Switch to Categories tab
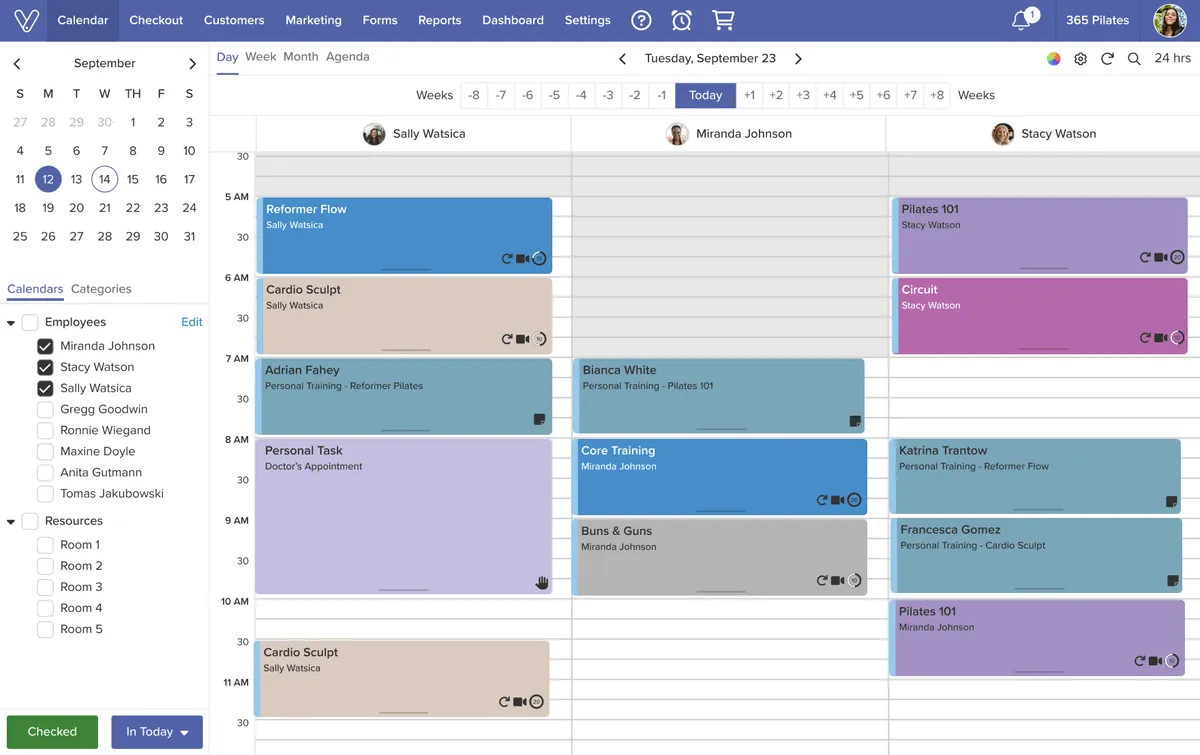Image resolution: width=1200 pixels, height=755 pixels. (x=101, y=289)
